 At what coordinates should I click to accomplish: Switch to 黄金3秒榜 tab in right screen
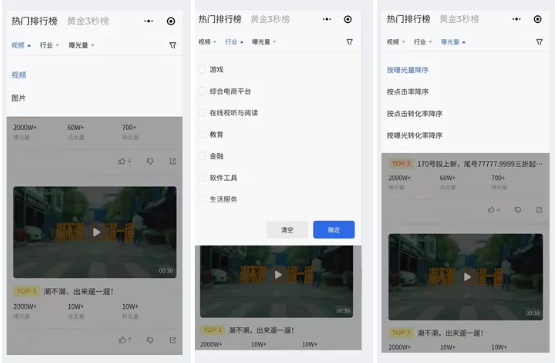(459, 19)
